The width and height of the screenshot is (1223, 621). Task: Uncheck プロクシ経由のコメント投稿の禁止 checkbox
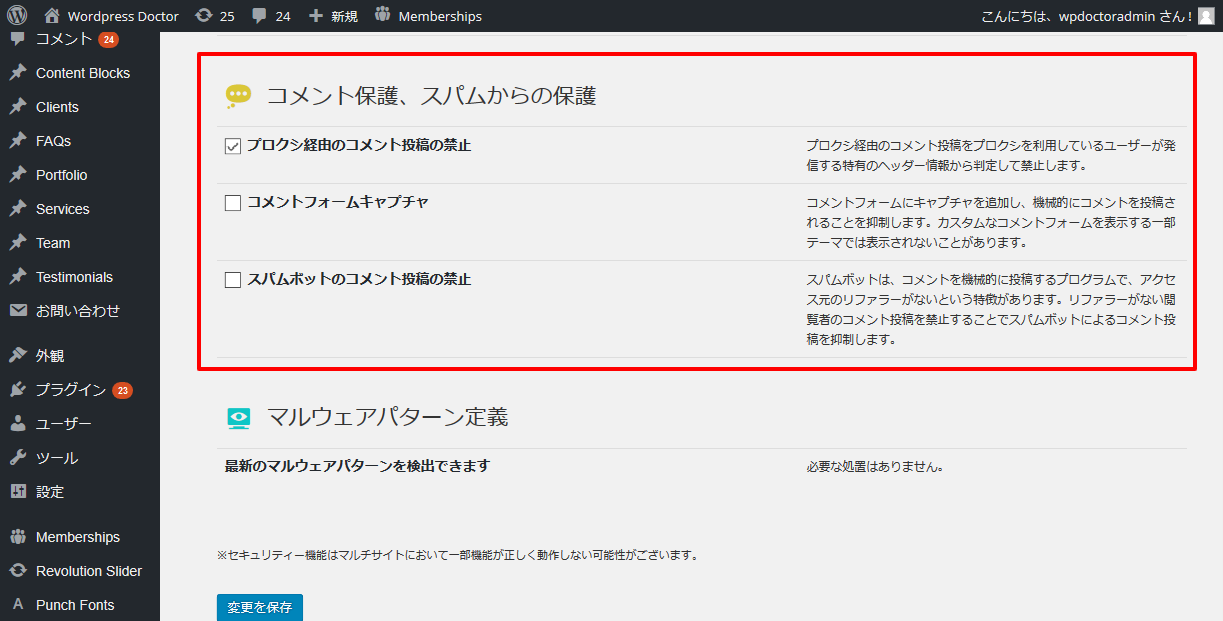pyautogui.click(x=233, y=146)
